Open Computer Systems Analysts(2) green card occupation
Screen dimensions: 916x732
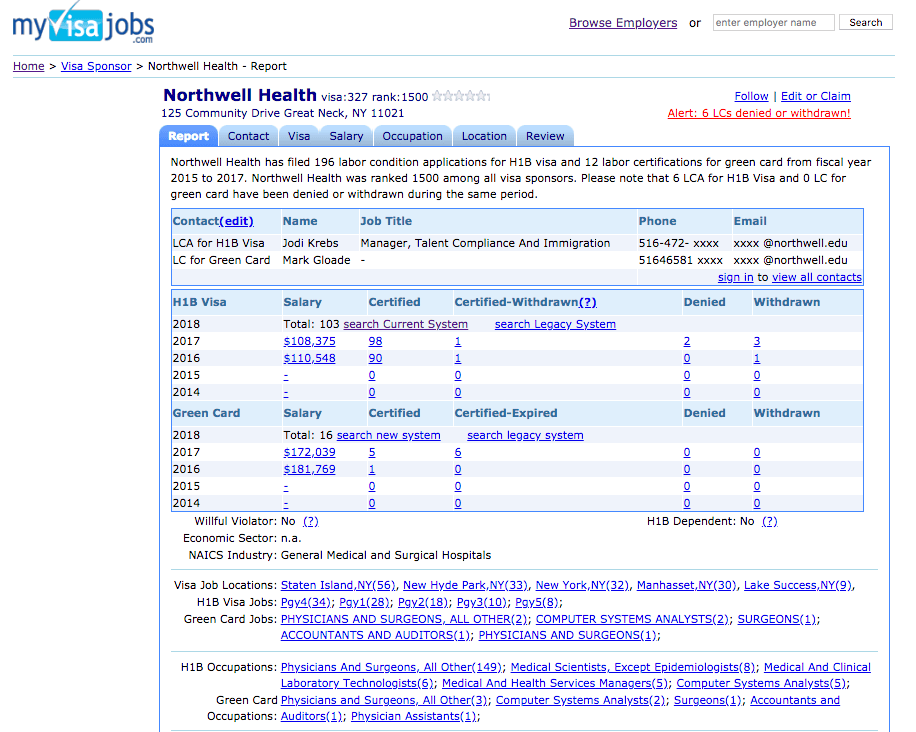coord(581,700)
